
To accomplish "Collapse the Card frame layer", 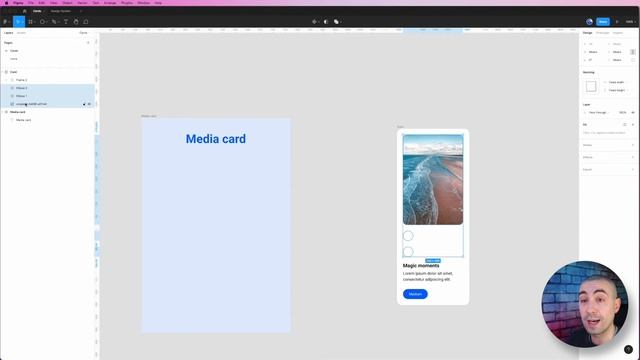I will (x=2, y=72).
